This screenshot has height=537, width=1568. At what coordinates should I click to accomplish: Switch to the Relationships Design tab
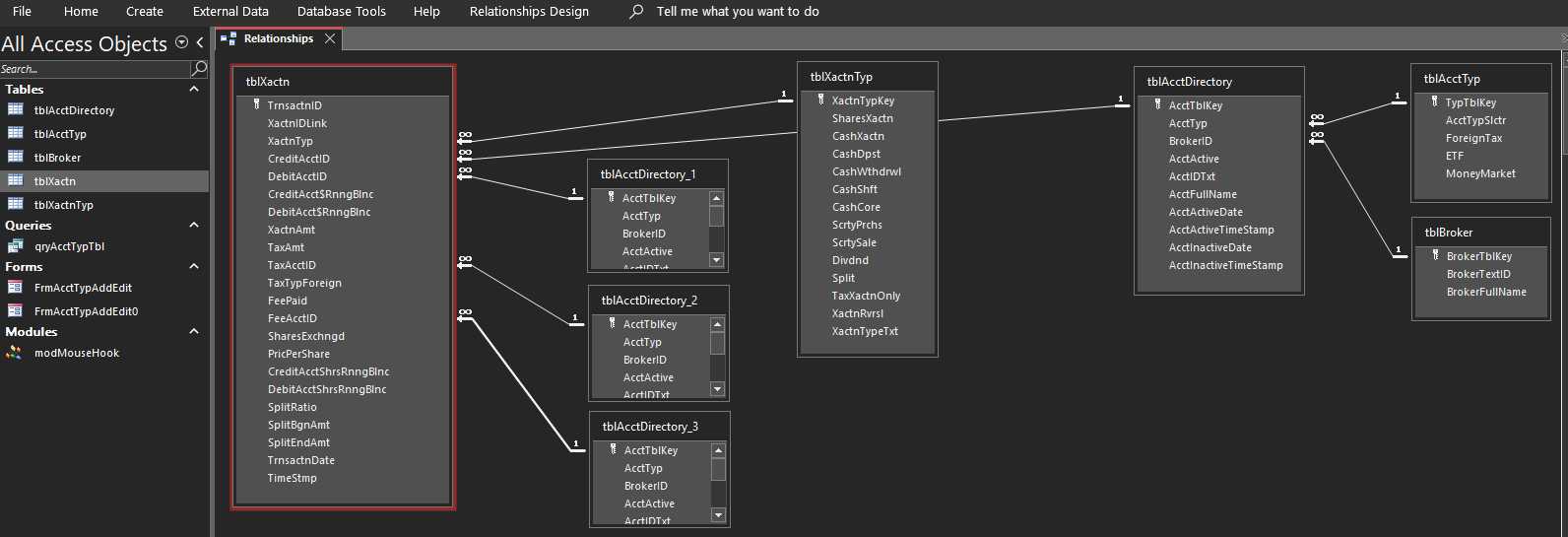[x=529, y=12]
